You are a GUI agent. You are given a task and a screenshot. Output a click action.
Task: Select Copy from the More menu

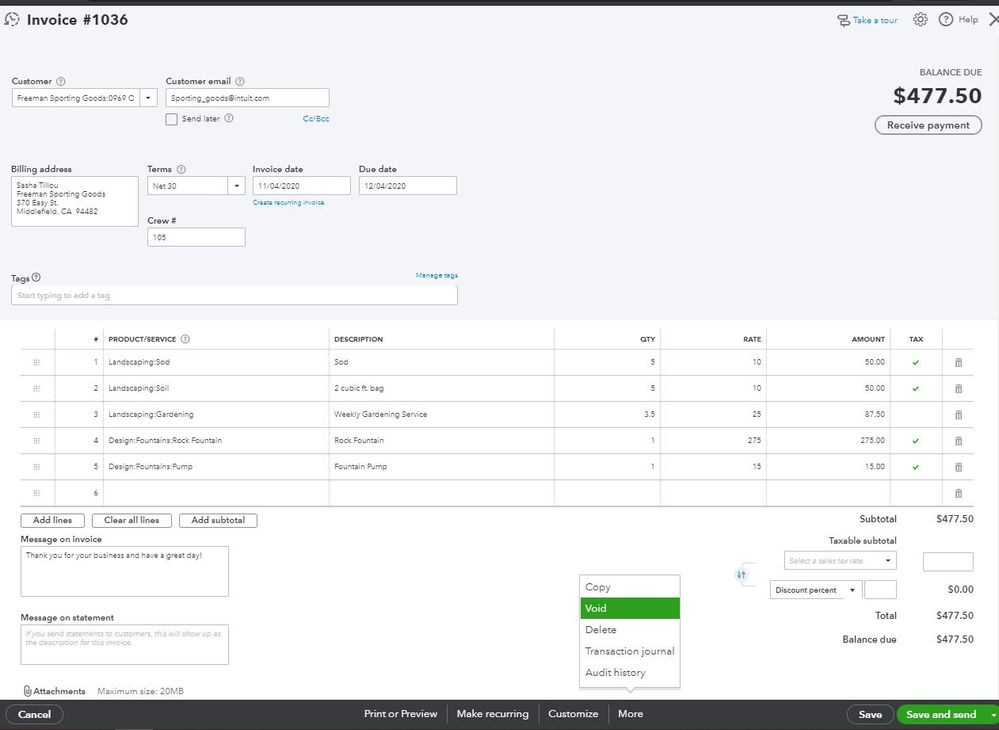click(629, 587)
